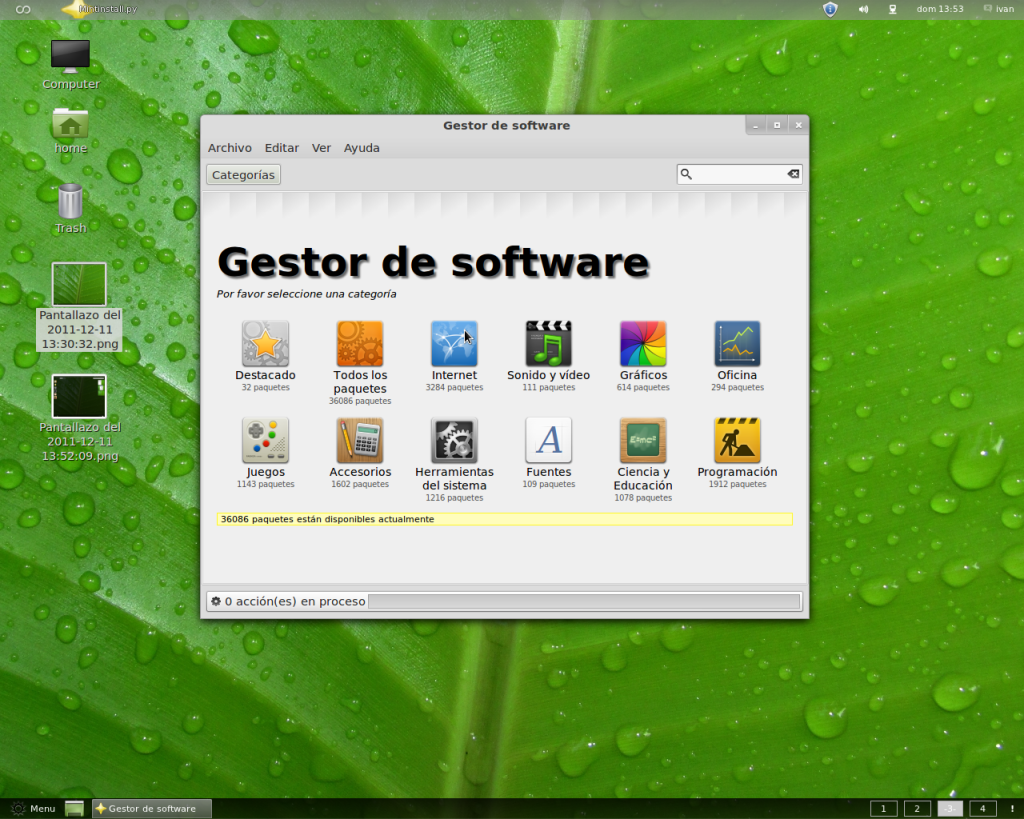The image size is (1024, 819).
Task: Select the Programación category
Action: coord(737,440)
